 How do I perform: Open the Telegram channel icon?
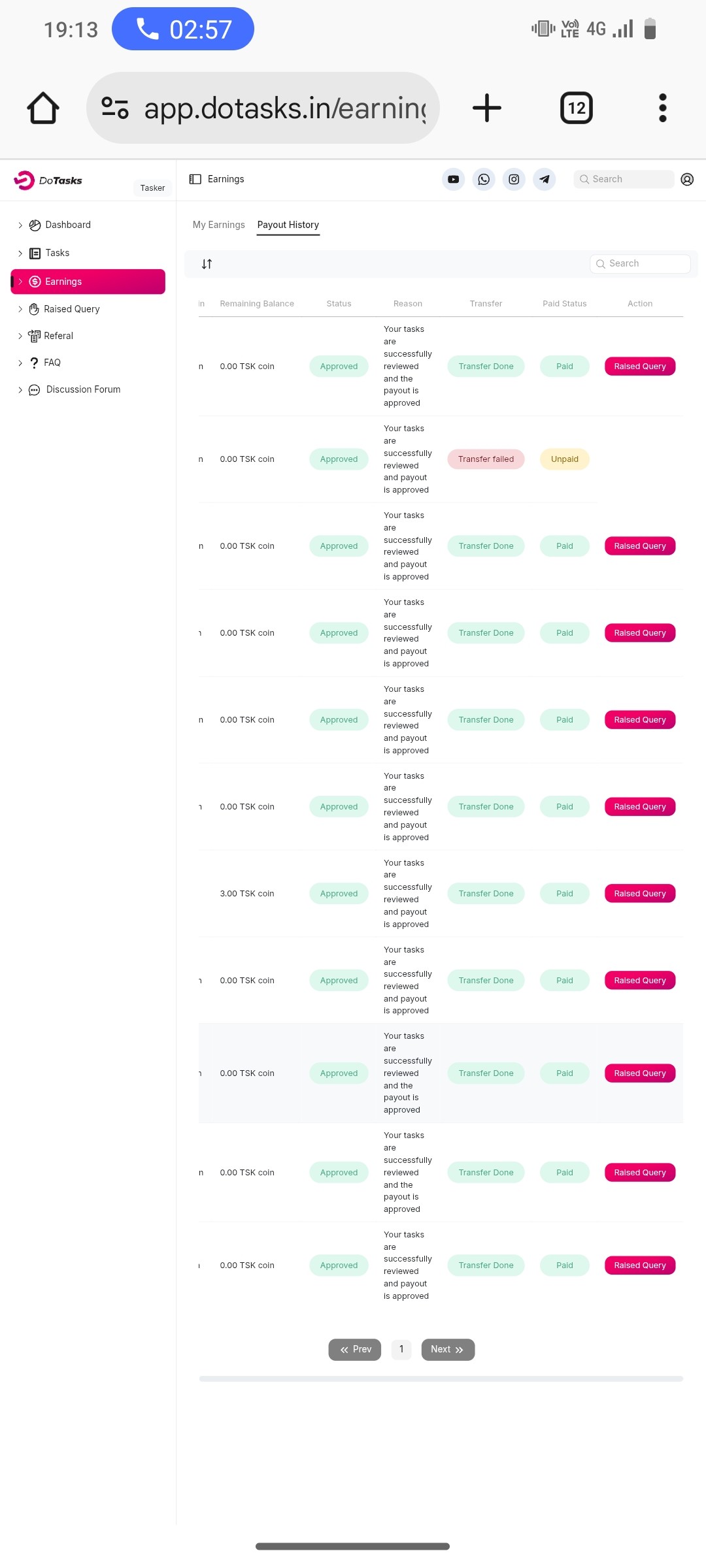(545, 179)
